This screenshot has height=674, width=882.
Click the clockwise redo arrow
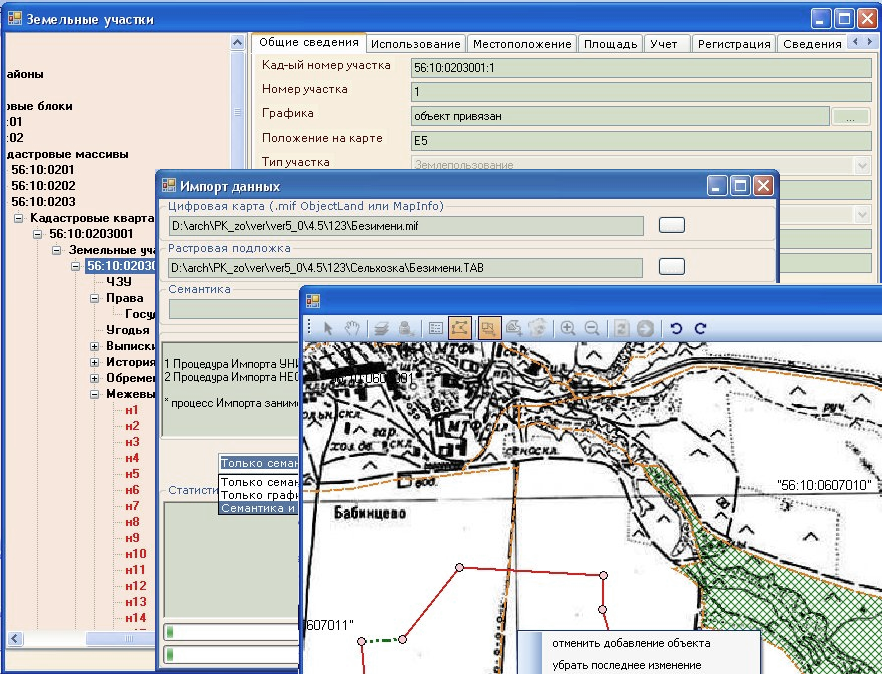point(700,327)
